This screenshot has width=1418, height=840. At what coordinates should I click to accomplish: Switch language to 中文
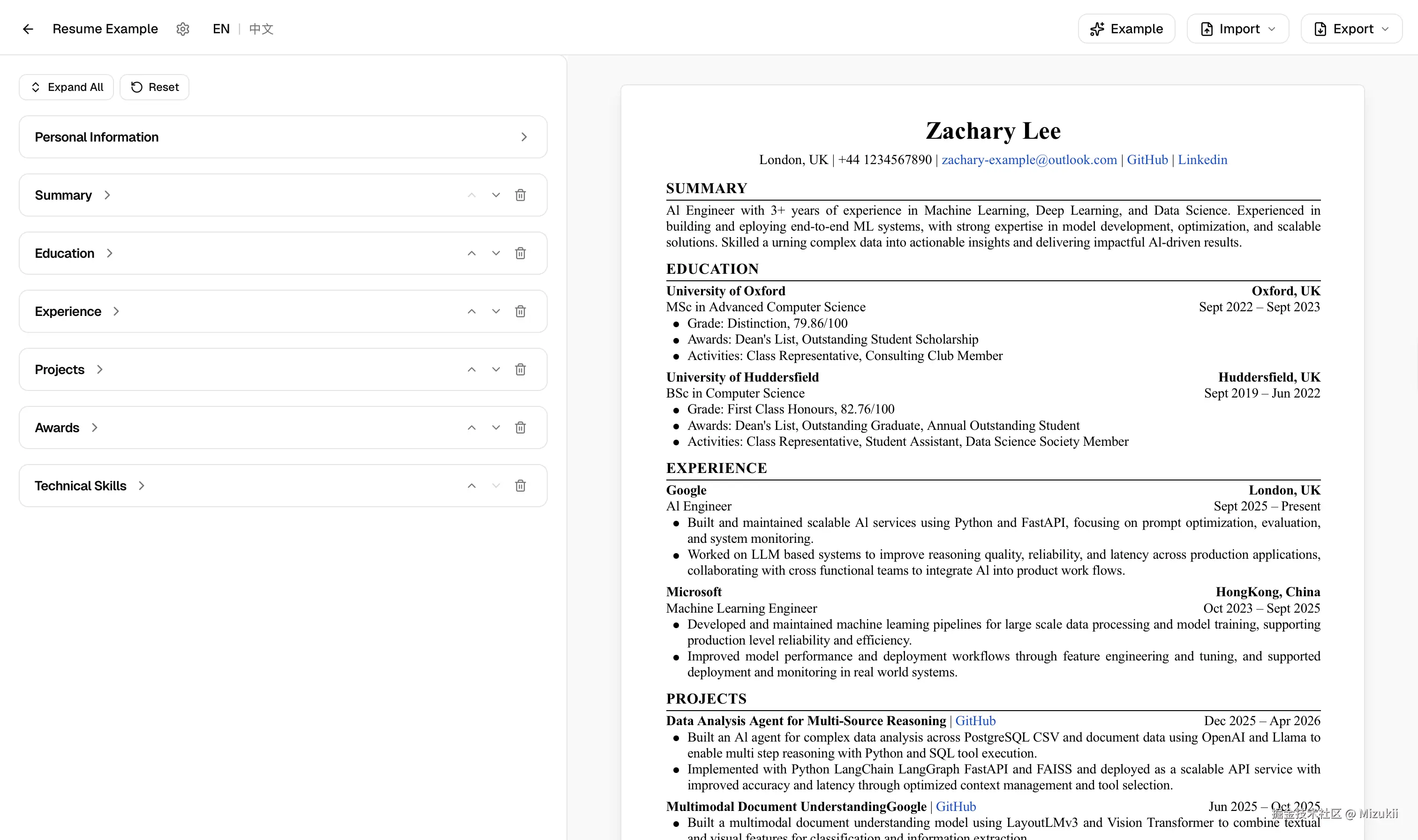click(x=261, y=29)
